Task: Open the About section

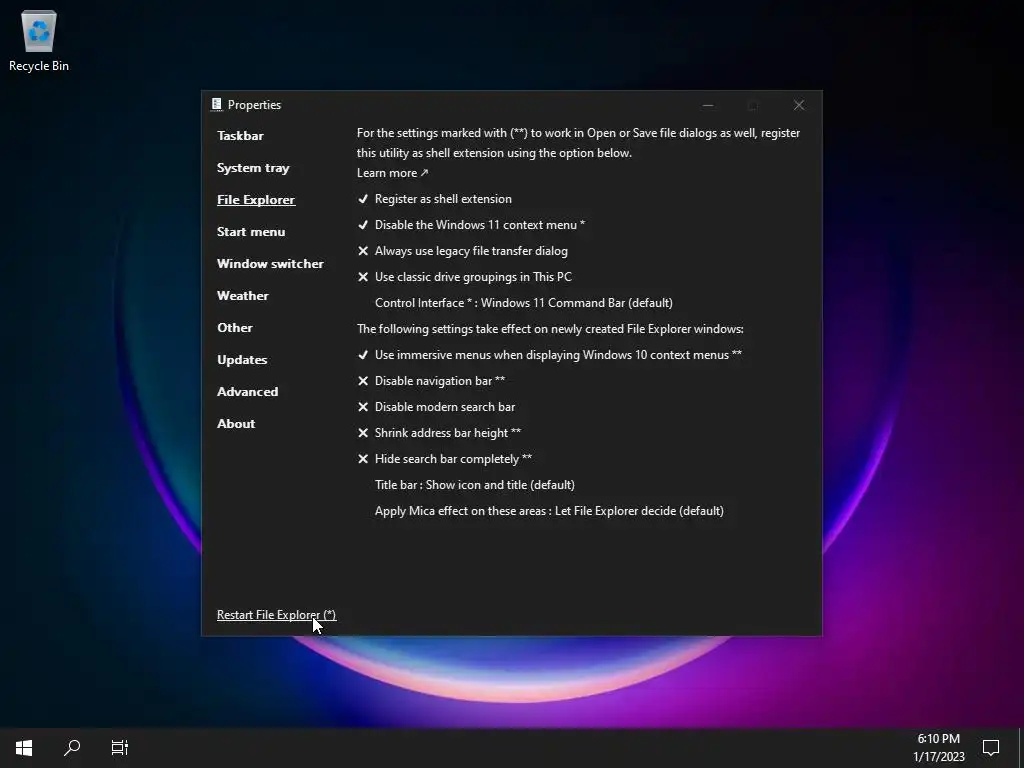Action: click(236, 424)
